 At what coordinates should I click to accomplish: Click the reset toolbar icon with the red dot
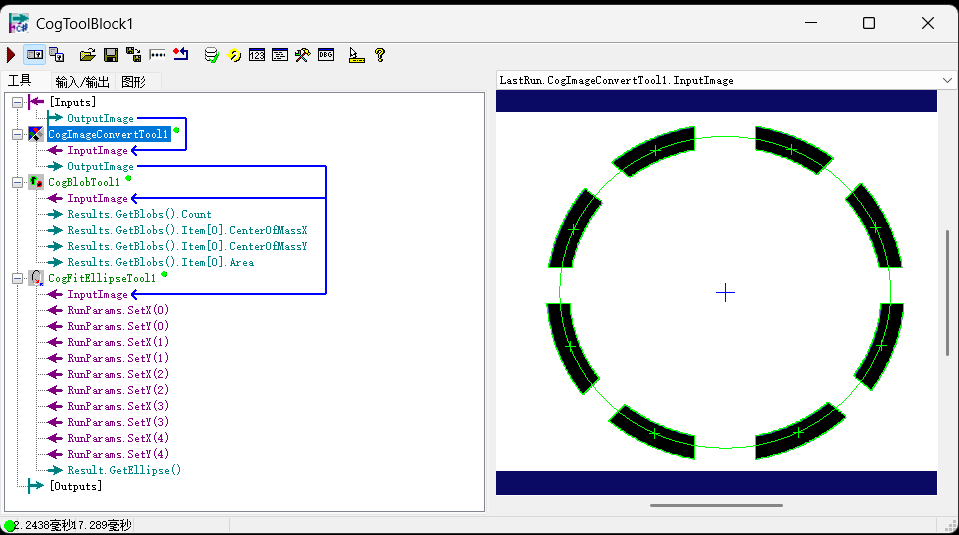(180, 55)
